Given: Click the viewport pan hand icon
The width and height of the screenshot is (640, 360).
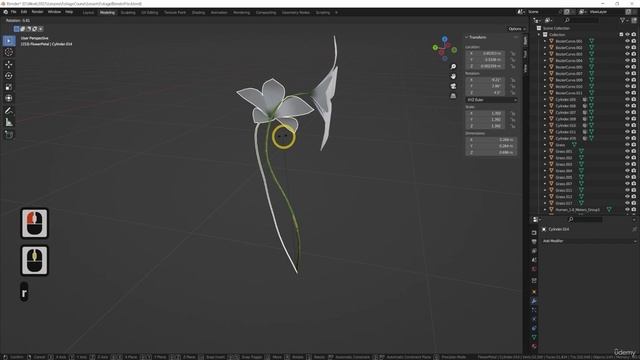Looking at the screenshot, I should tap(453, 76).
